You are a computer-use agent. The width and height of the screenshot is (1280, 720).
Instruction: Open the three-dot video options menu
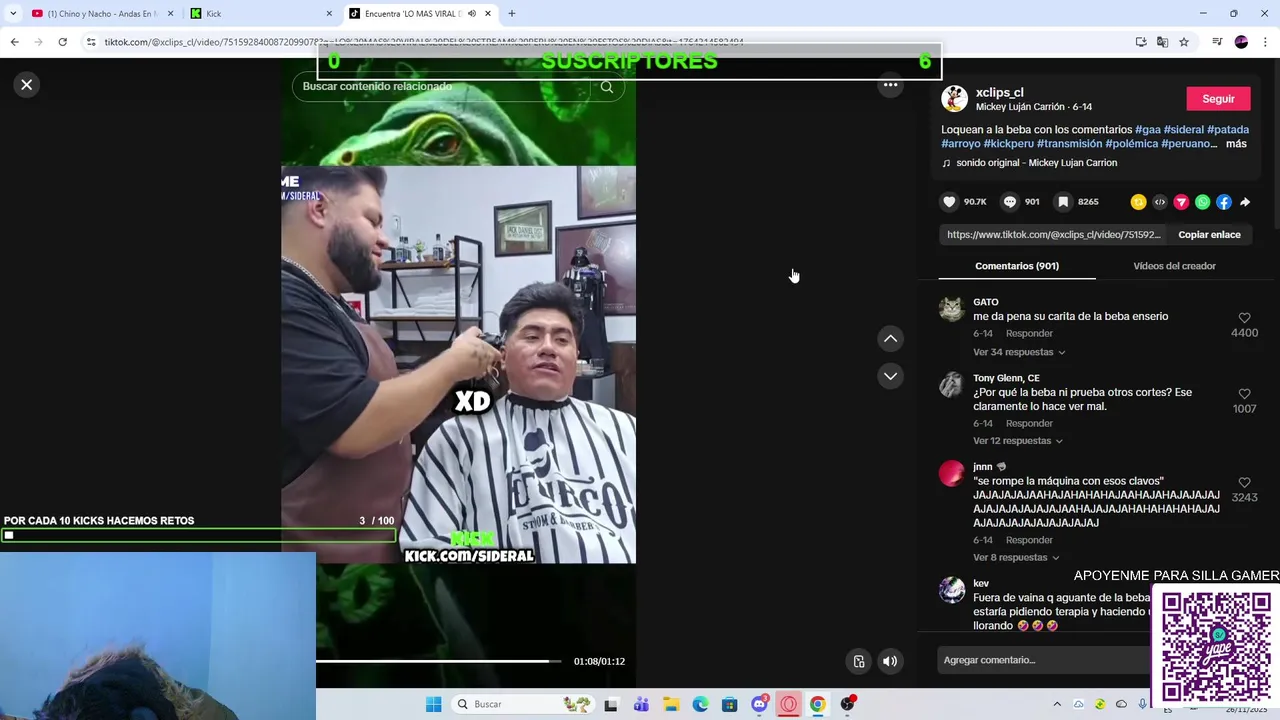pos(890,85)
